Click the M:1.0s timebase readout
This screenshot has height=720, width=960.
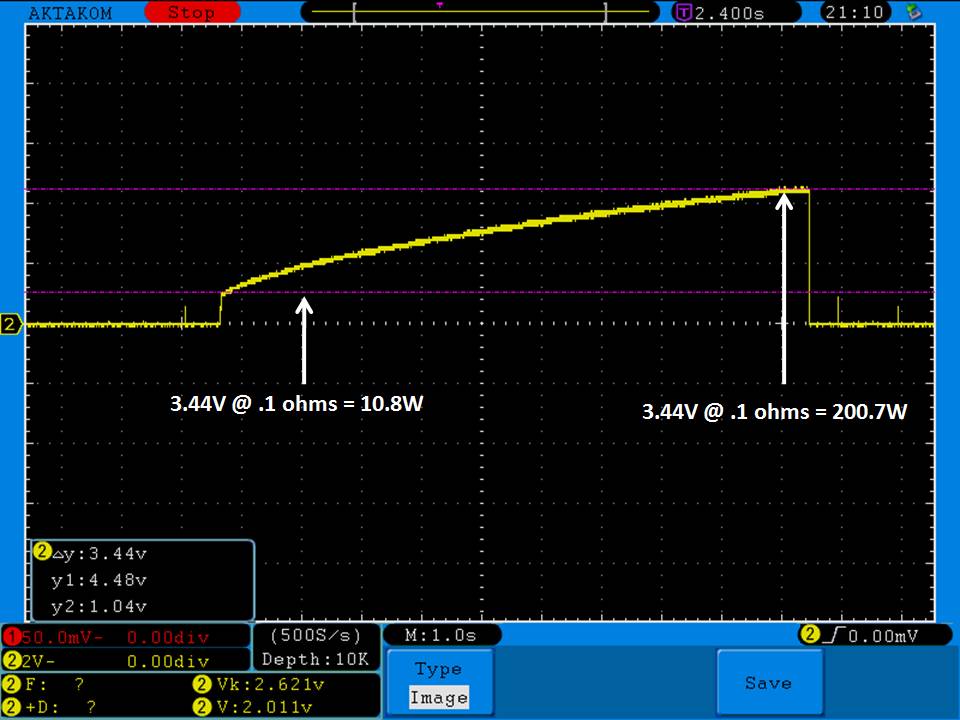coord(440,636)
